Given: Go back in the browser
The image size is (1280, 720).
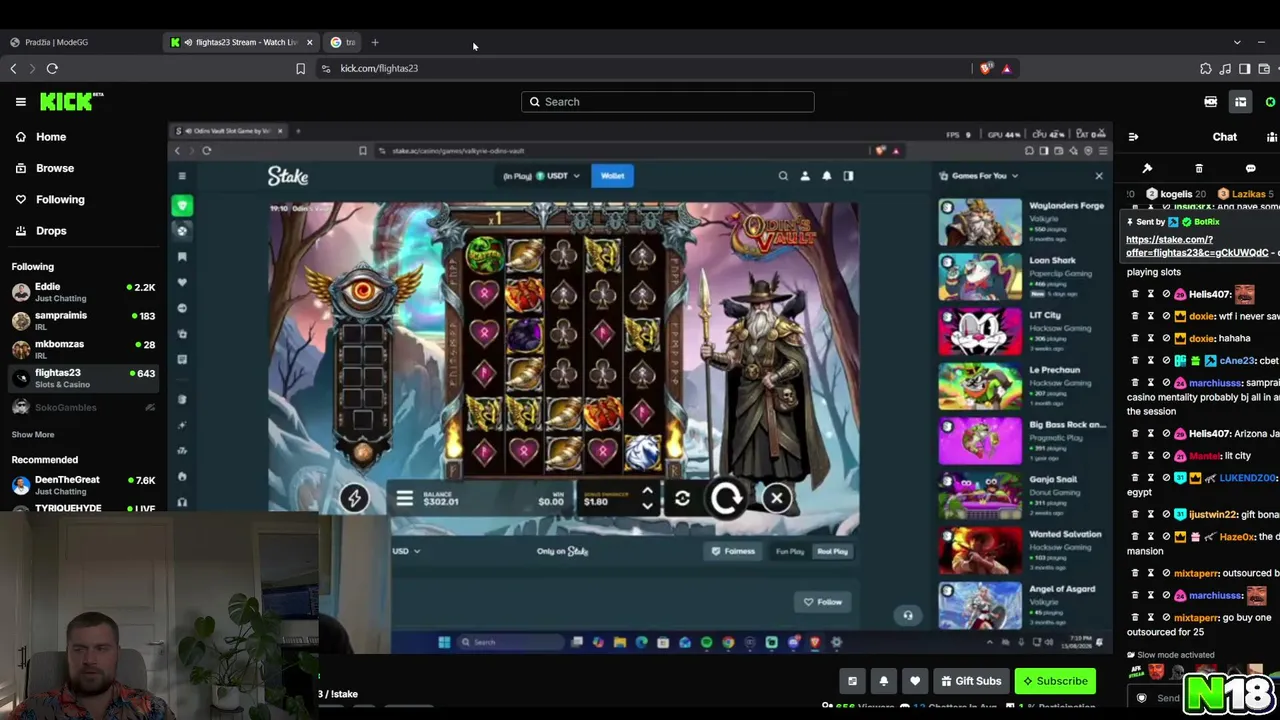Looking at the screenshot, I should pyautogui.click(x=13, y=68).
